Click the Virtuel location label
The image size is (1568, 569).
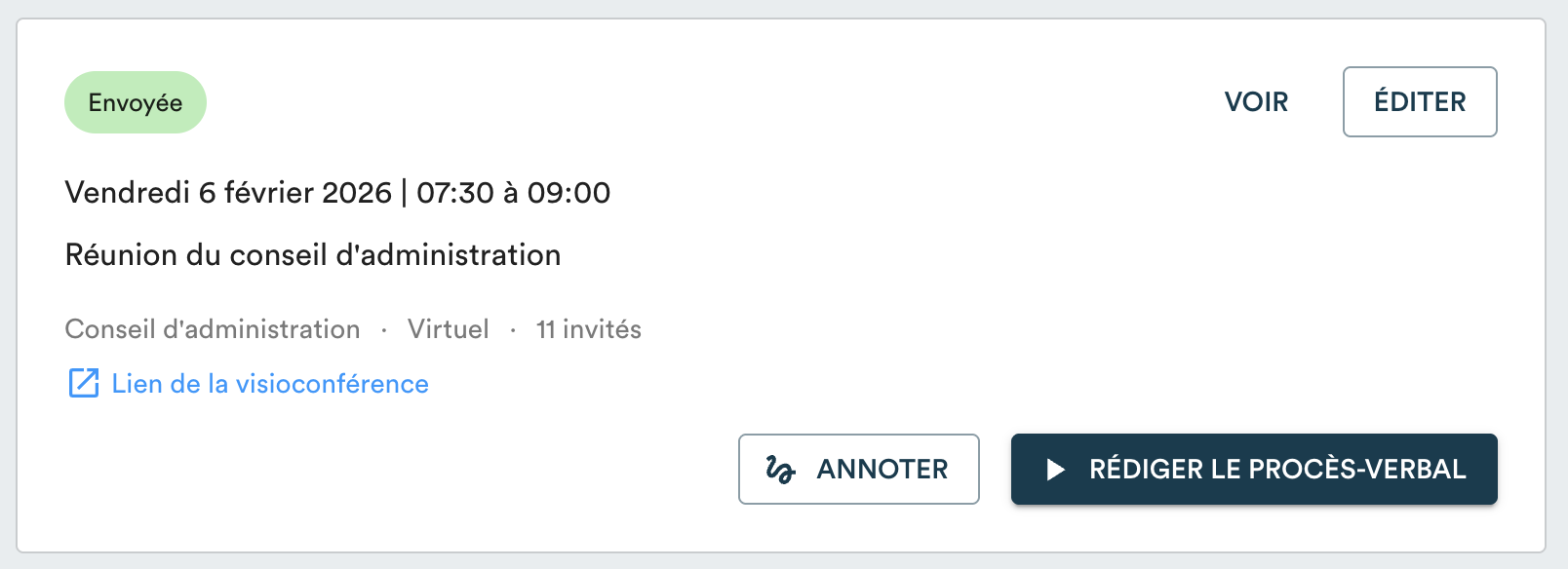click(x=449, y=329)
